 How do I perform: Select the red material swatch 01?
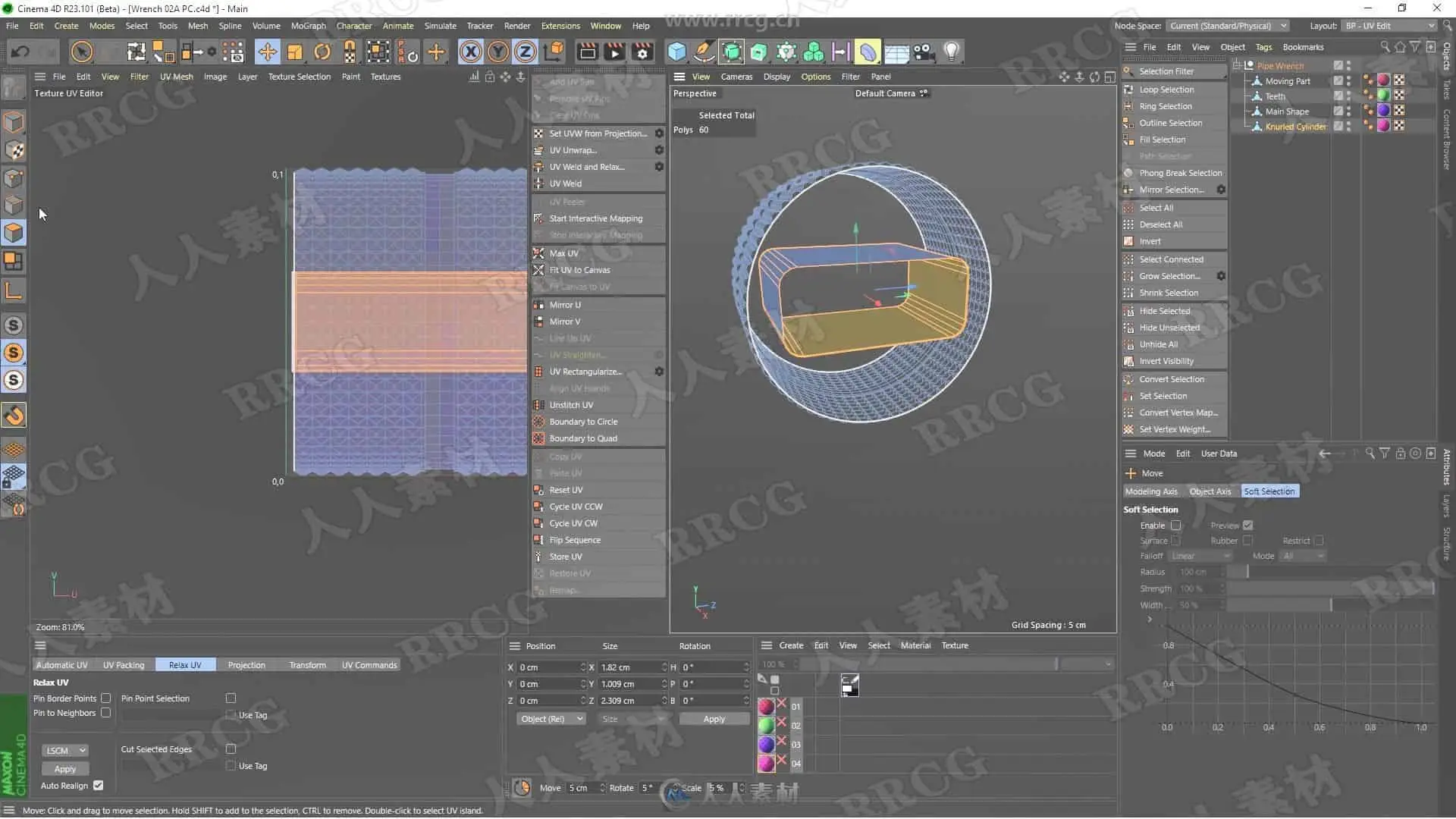pos(767,706)
